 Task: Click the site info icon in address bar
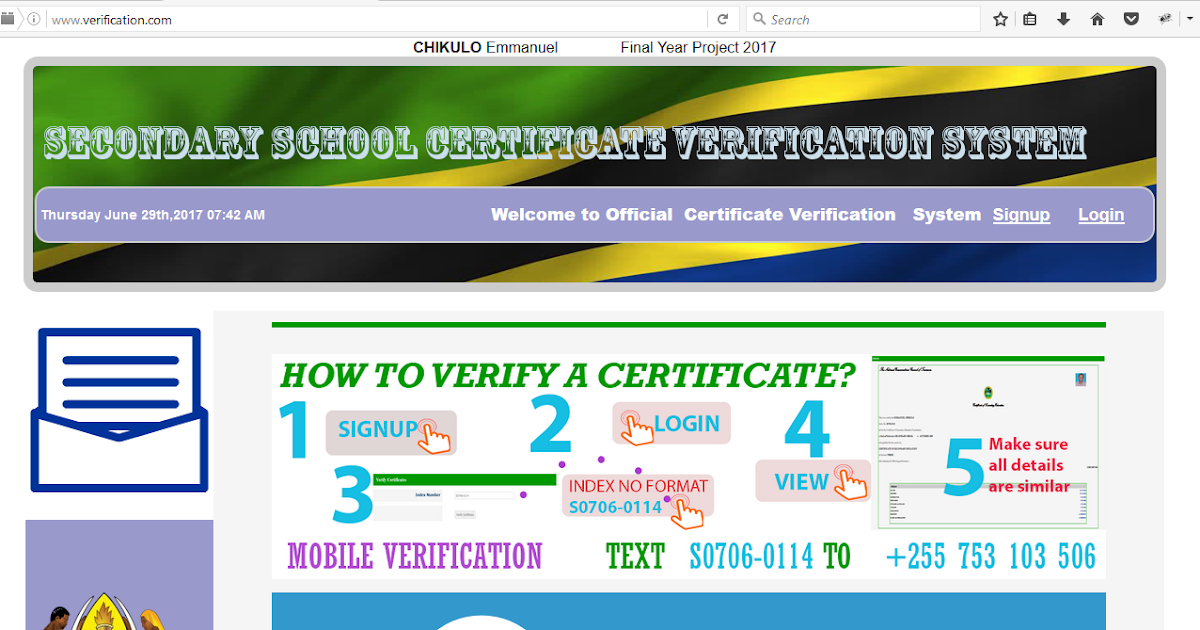(34, 19)
